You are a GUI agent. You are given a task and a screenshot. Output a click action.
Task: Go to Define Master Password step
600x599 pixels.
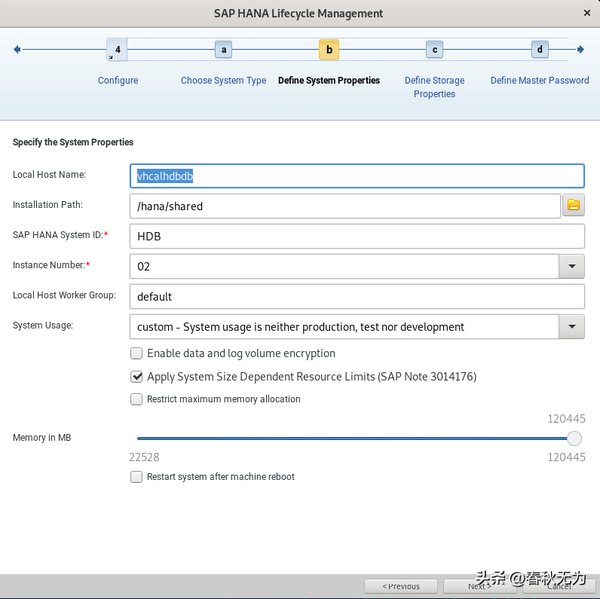pos(540,80)
